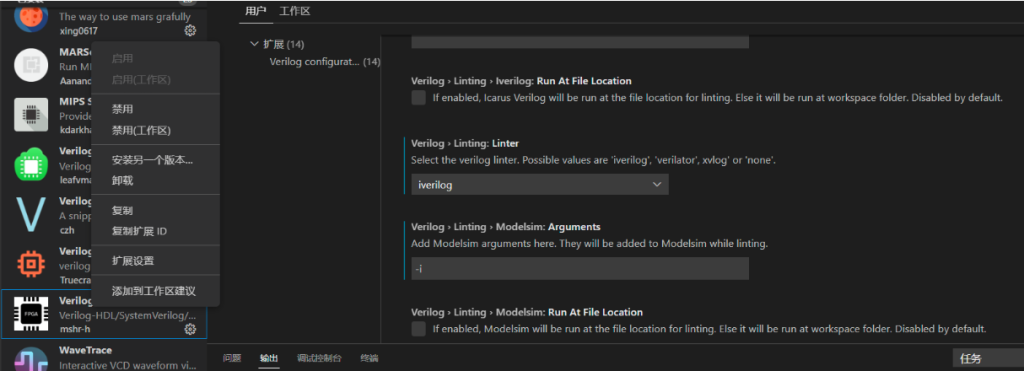1024x371 pixels.
Task: Choose 复制扩展 ID in the context menu
Action: 140,231
